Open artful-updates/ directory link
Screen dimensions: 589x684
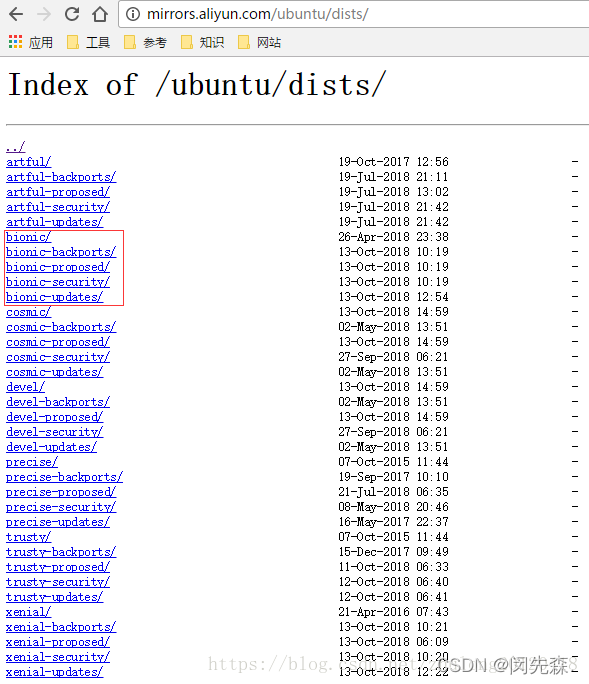[55, 222]
